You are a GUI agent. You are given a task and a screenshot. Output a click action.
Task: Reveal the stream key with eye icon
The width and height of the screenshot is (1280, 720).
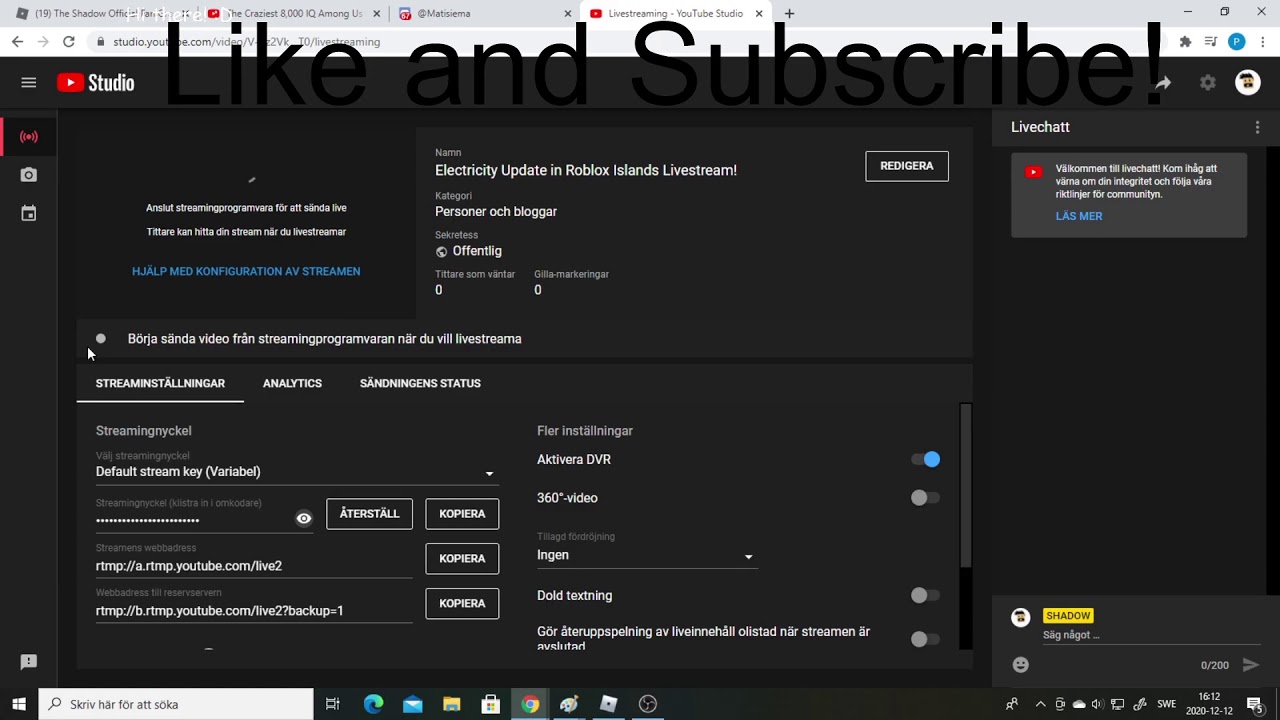pos(304,518)
